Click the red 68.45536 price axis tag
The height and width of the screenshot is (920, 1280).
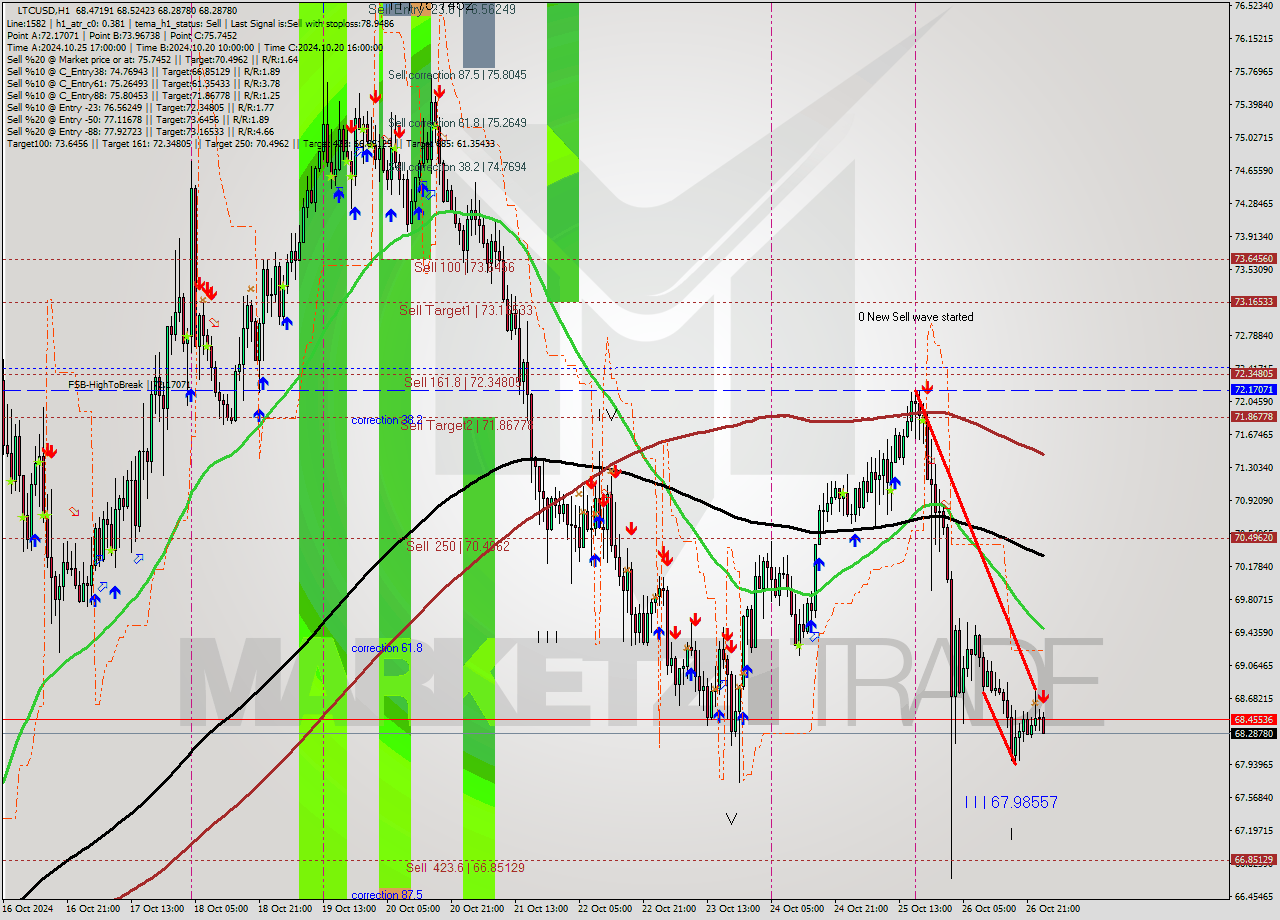[x=1253, y=719]
